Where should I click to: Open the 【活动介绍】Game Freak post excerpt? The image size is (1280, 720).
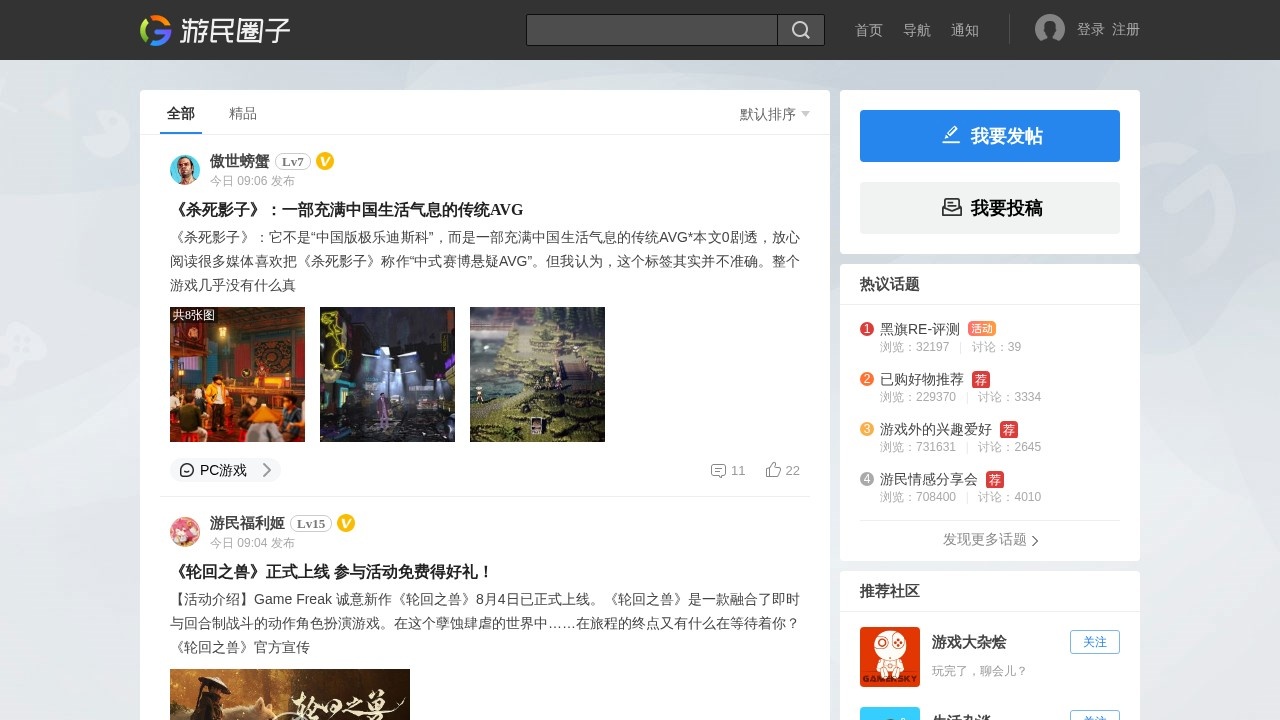485,623
